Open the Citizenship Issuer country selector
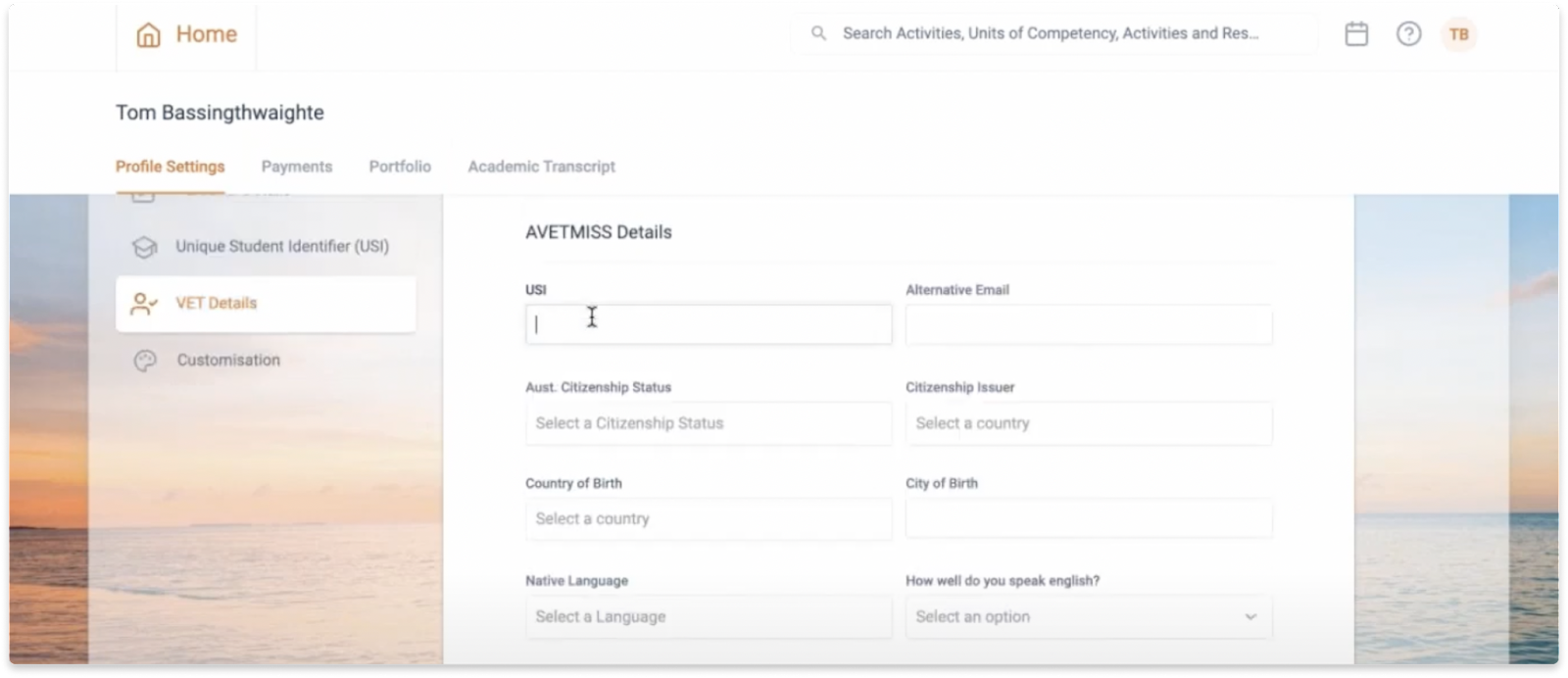The image size is (1568, 678). coord(1088,423)
